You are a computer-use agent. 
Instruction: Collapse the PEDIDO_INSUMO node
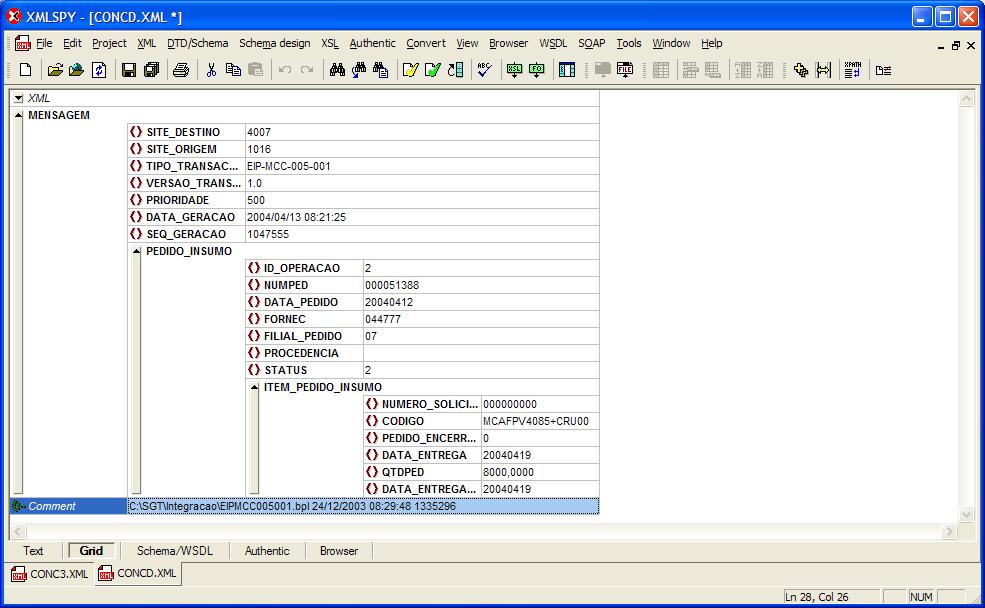pos(137,252)
